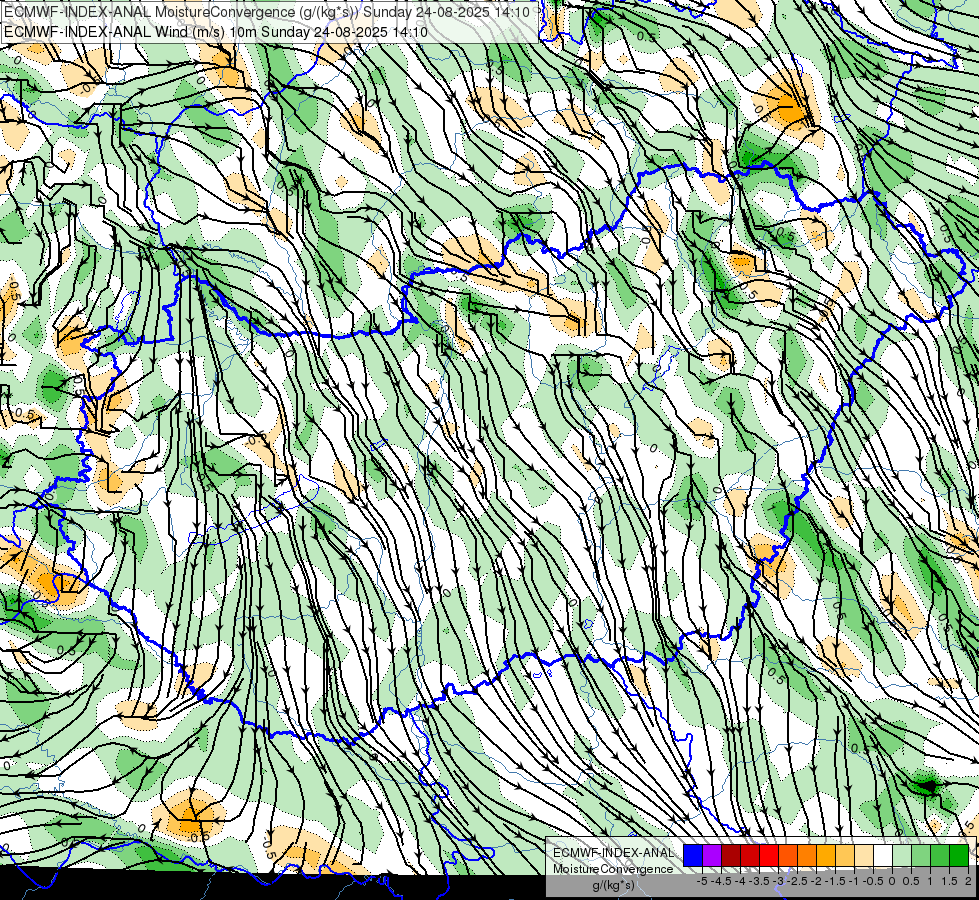
Task: Click the '-4.5' legend scale value
Action: [x=721, y=881]
